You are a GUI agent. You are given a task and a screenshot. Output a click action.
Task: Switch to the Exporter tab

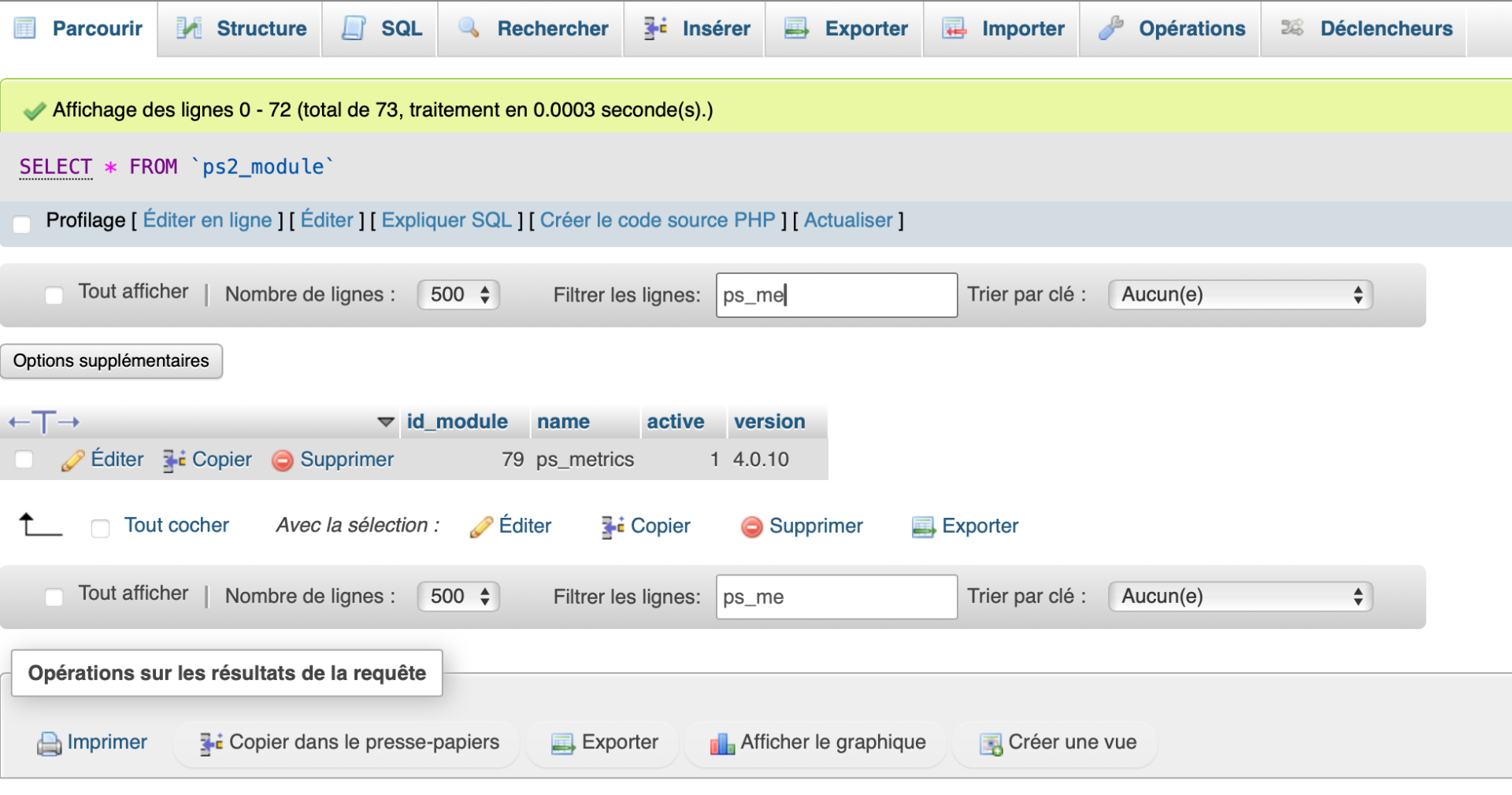(x=844, y=28)
